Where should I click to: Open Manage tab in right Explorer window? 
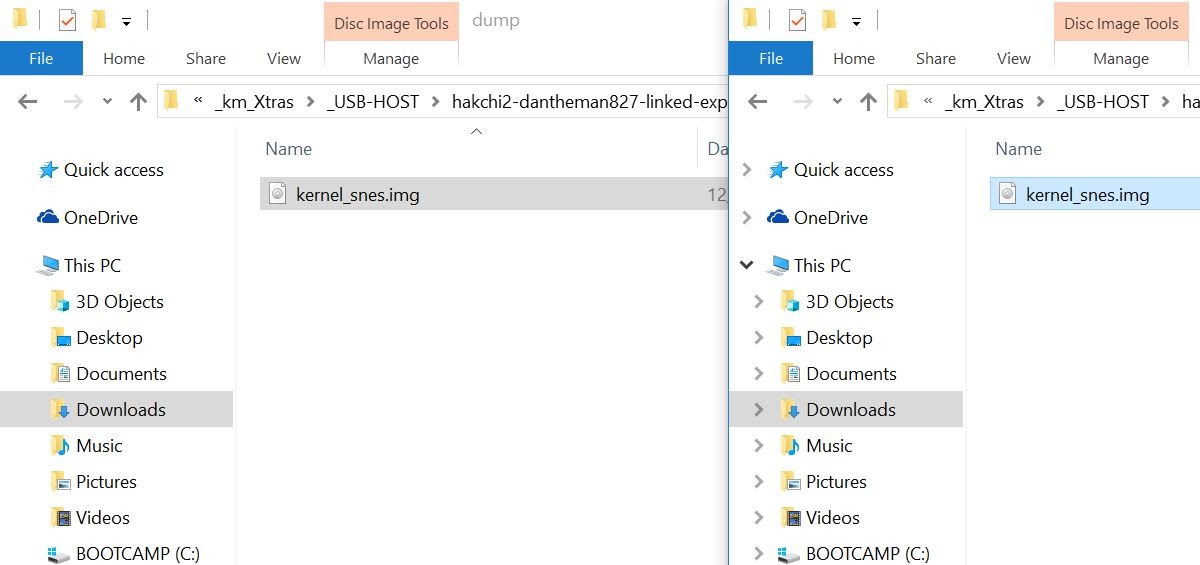(1121, 58)
